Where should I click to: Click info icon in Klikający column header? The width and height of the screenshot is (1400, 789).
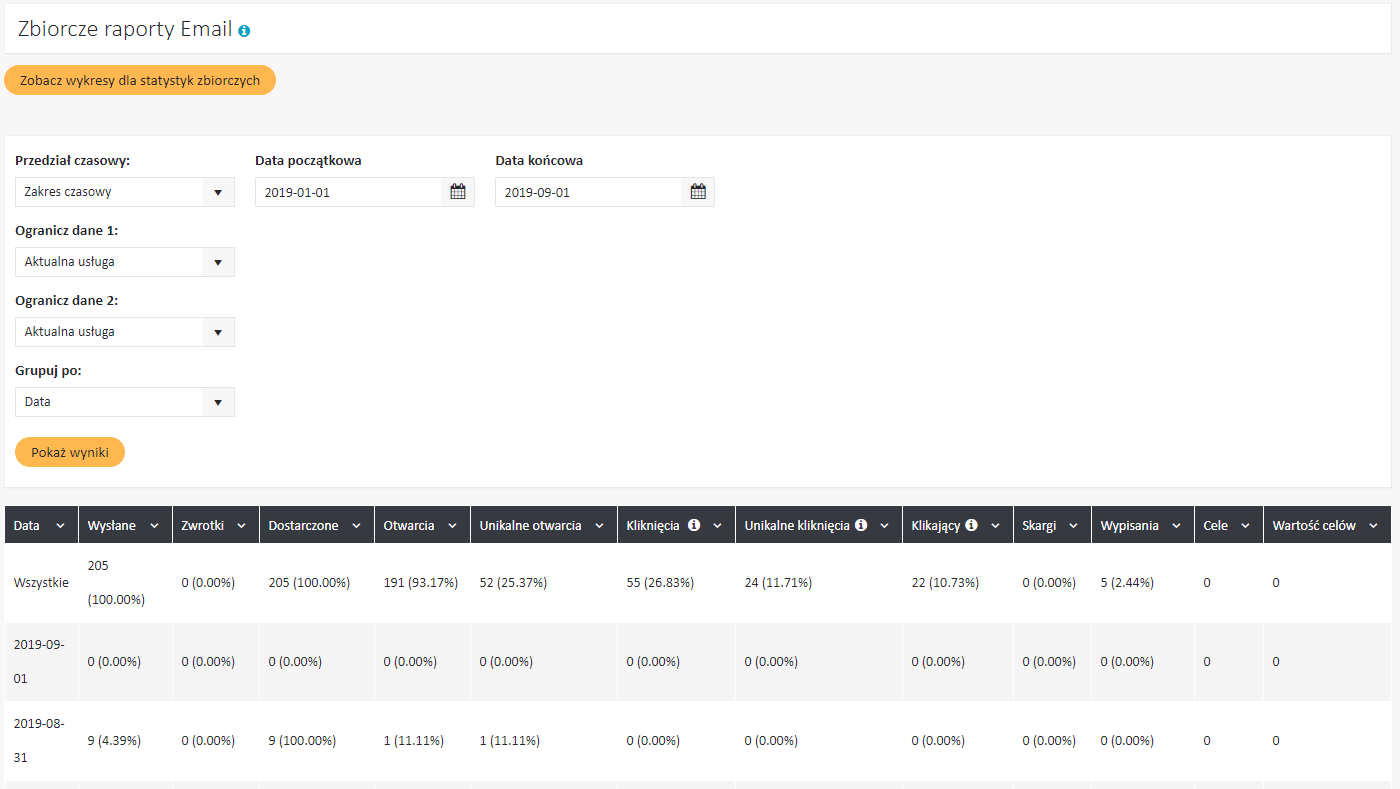tap(970, 525)
